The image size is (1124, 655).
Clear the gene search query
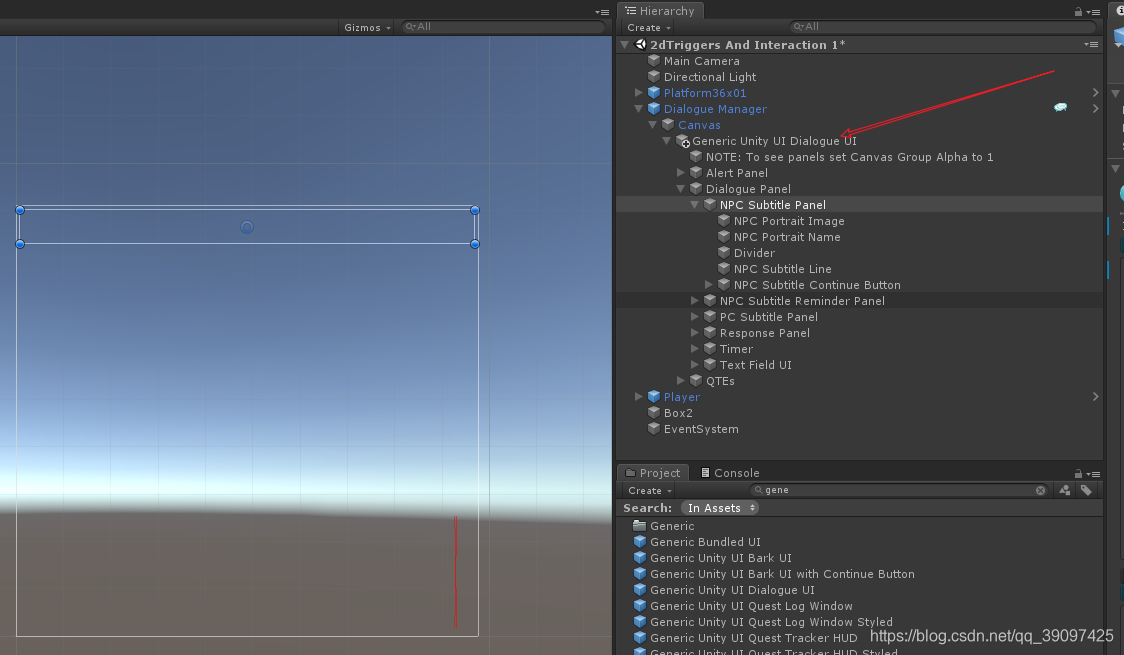(x=1040, y=490)
